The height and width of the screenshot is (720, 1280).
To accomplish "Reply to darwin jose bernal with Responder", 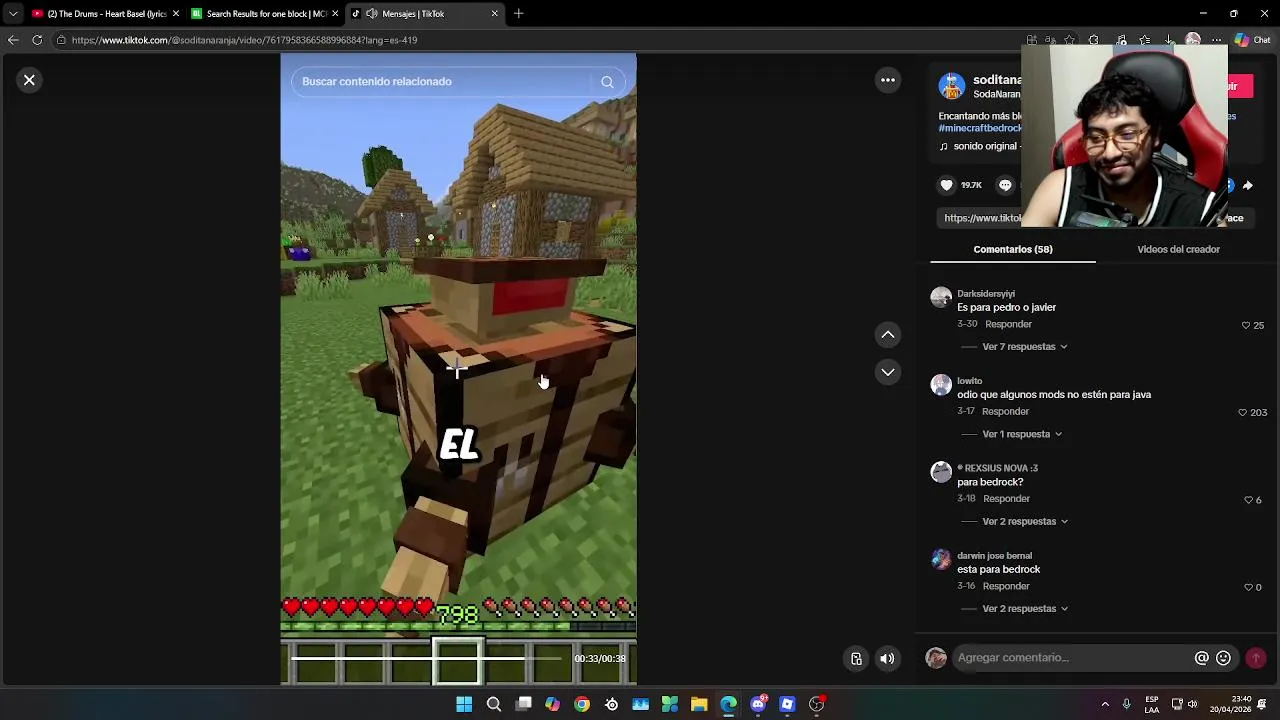I will (1006, 587).
